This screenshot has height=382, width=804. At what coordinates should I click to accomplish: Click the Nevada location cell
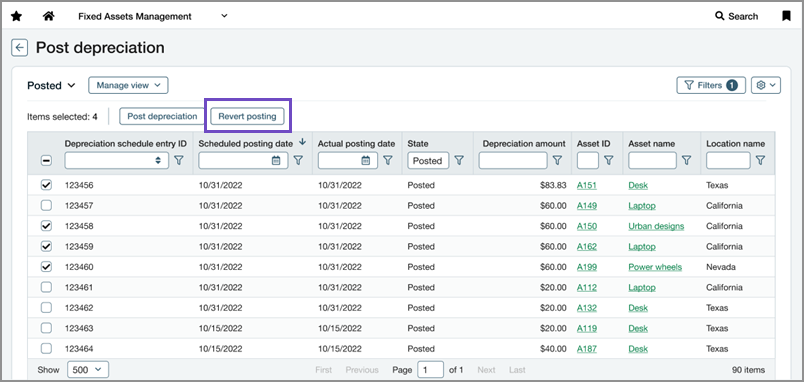click(721, 267)
